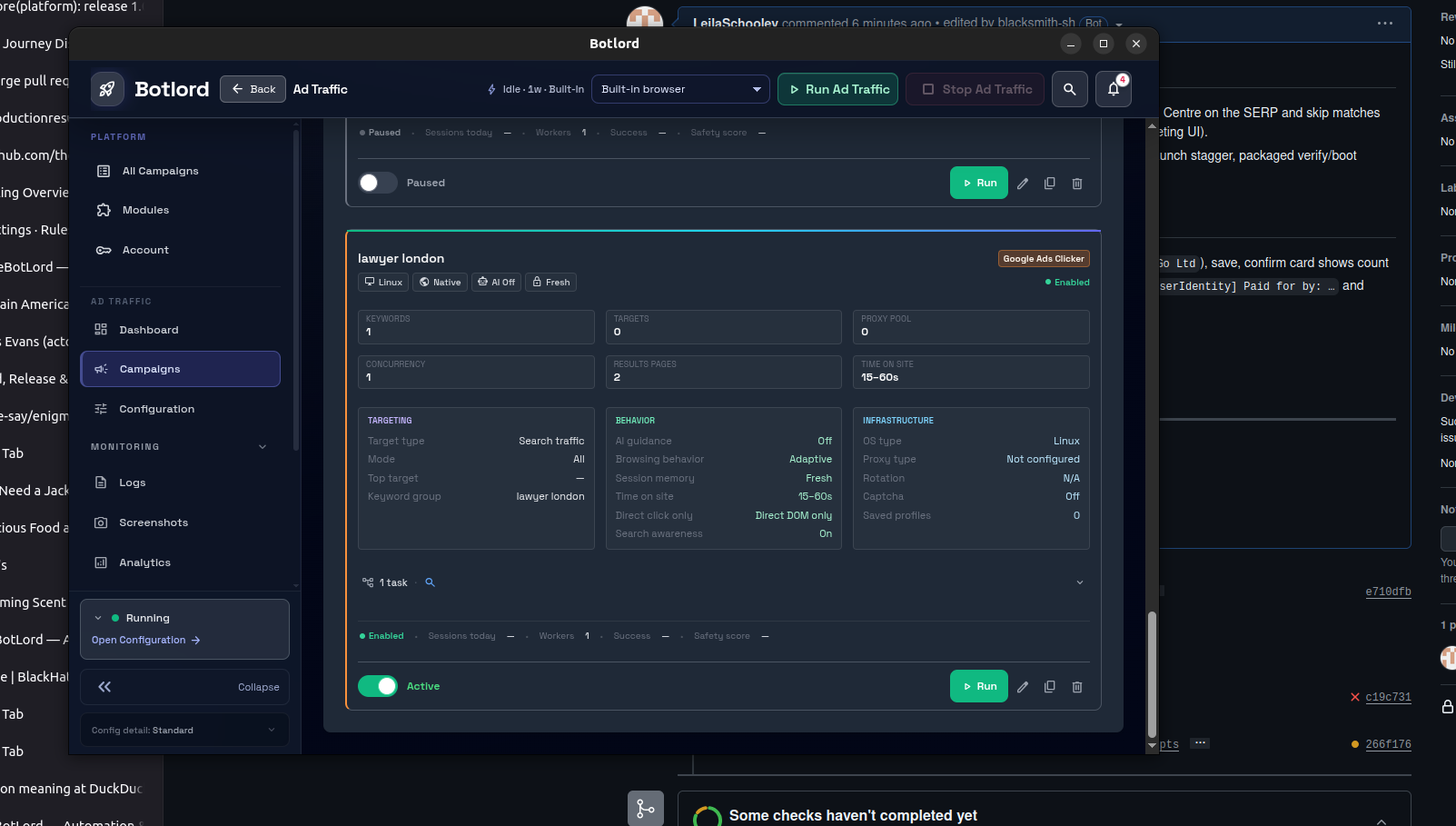Click the Linux tag on lawyer london
1456x826 pixels.
tap(383, 283)
